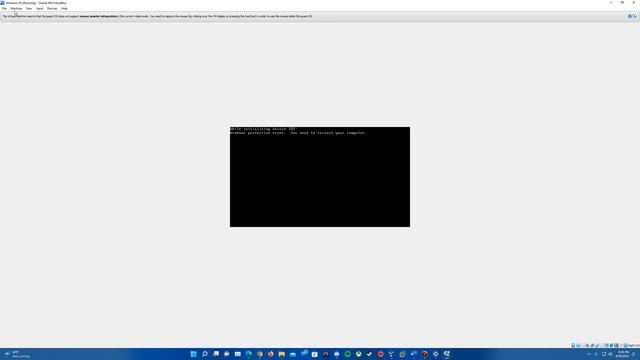Open the Xbox app on taskbar
Image resolution: width=640 pixels, height=360 pixels.
tap(359, 354)
